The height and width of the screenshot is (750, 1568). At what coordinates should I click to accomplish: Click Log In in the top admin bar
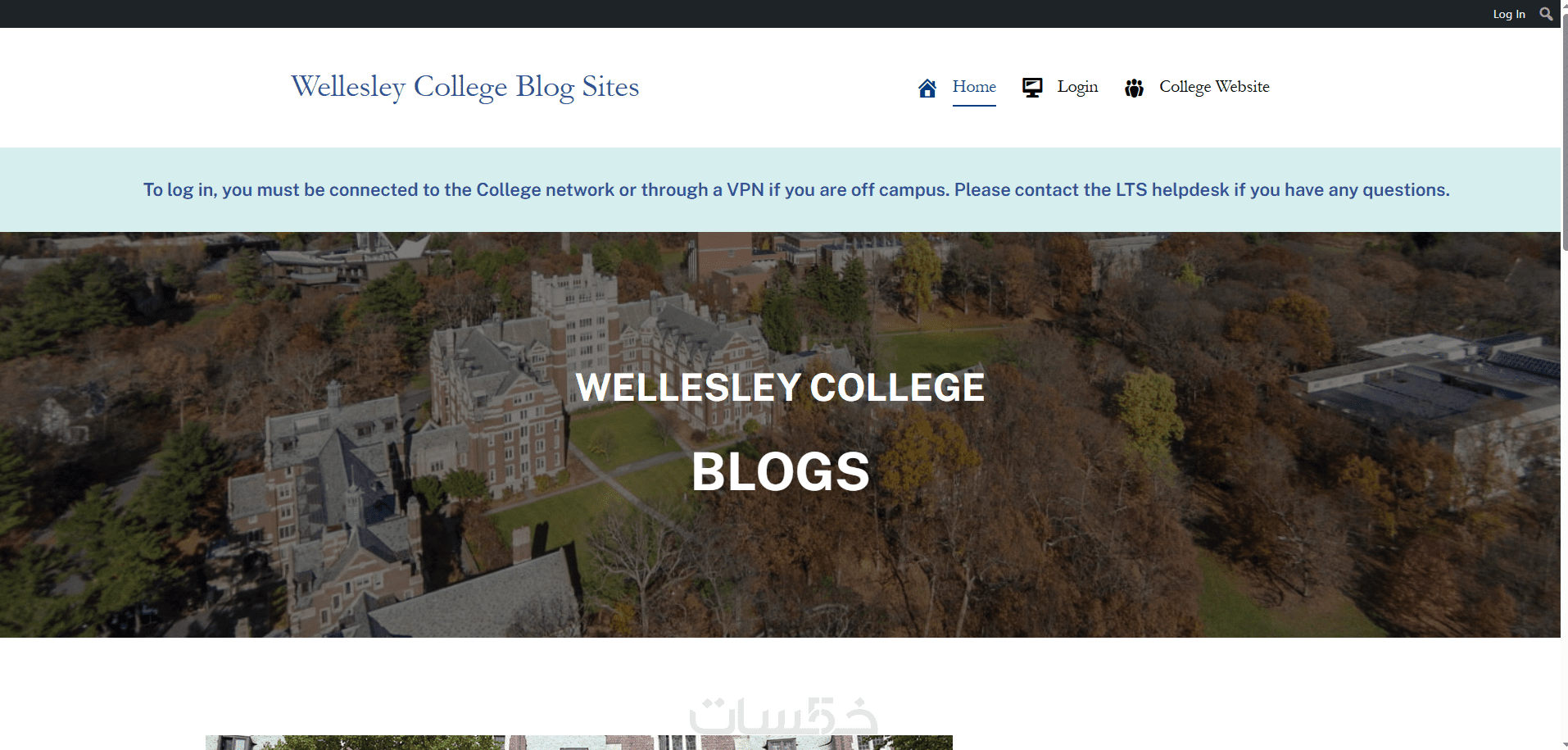1509,14
